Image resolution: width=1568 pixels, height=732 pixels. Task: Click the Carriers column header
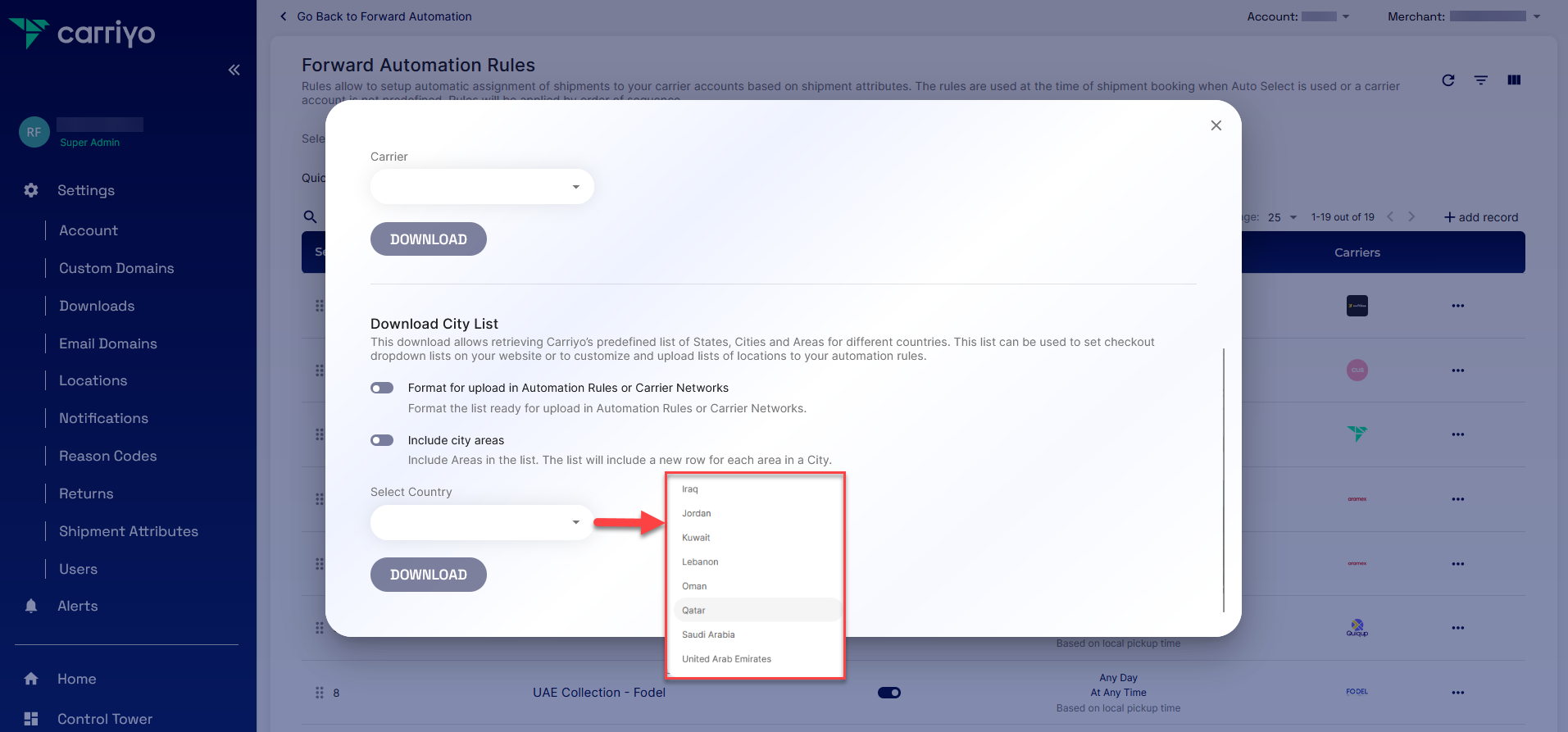click(x=1357, y=252)
